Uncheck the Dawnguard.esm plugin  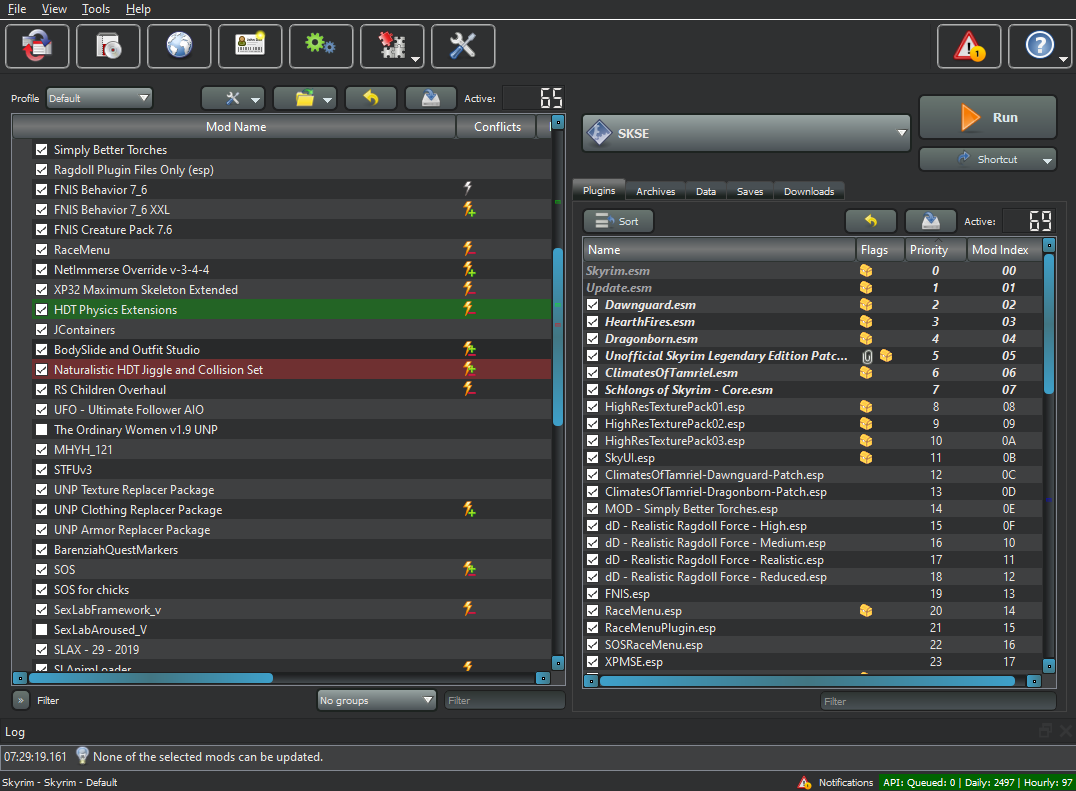(x=592, y=305)
